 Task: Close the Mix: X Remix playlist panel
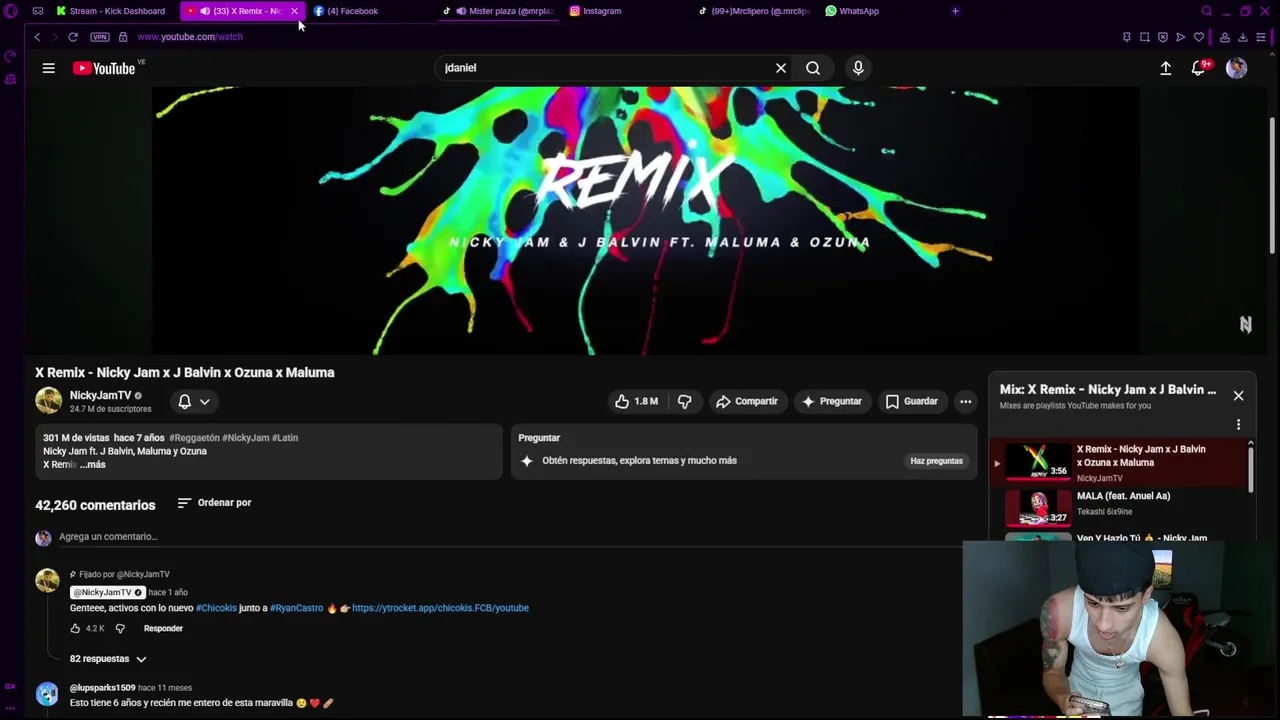click(1238, 396)
